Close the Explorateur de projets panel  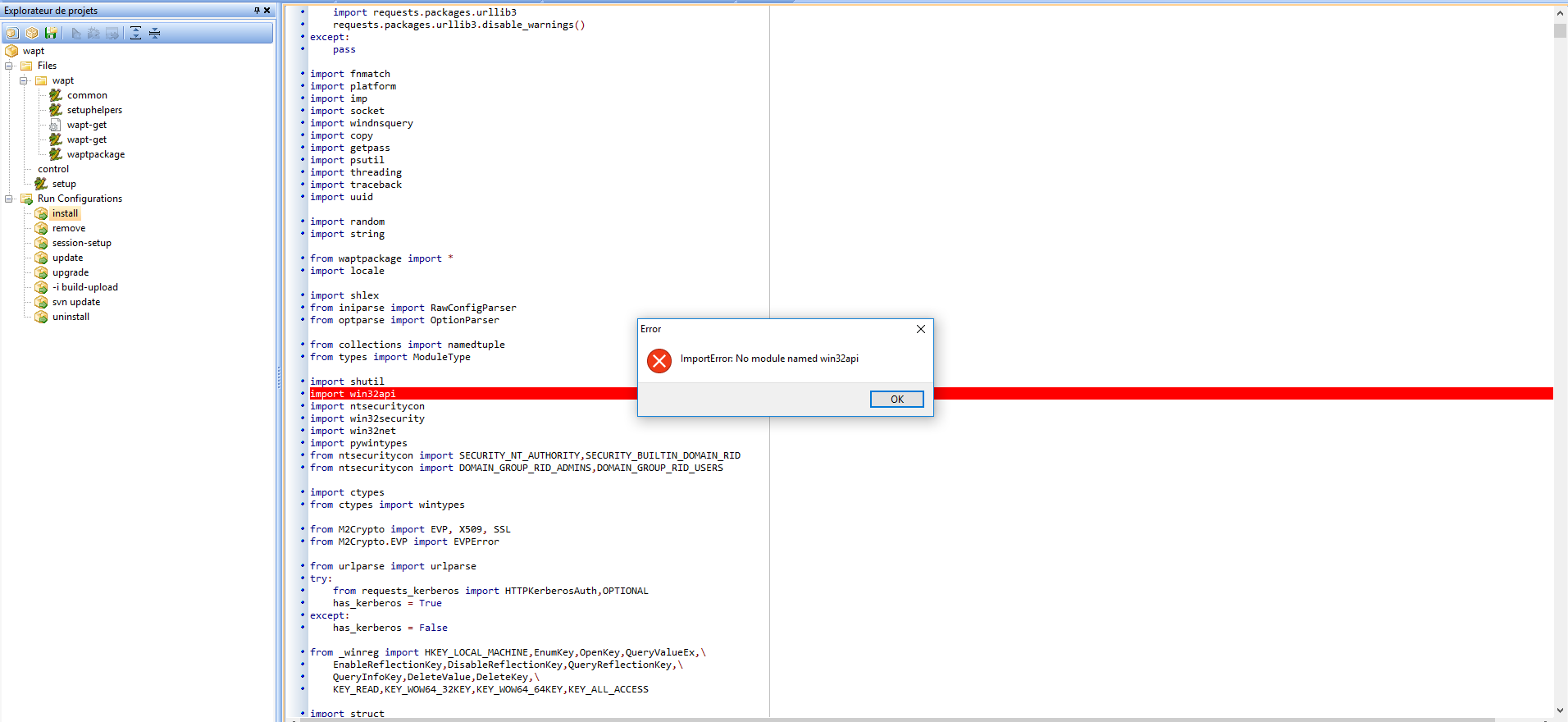(267, 11)
